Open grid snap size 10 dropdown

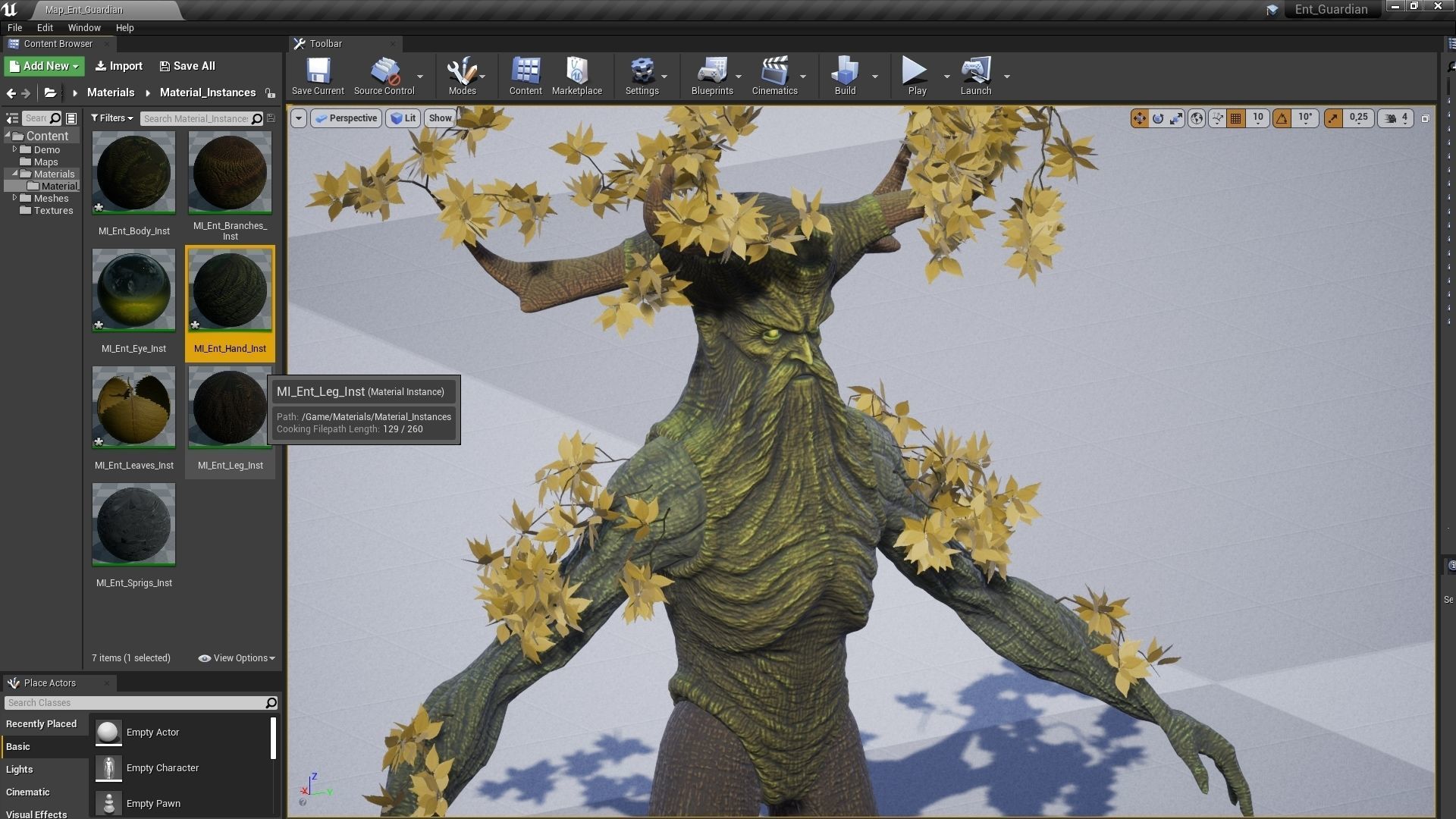pyautogui.click(x=1258, y=118)
